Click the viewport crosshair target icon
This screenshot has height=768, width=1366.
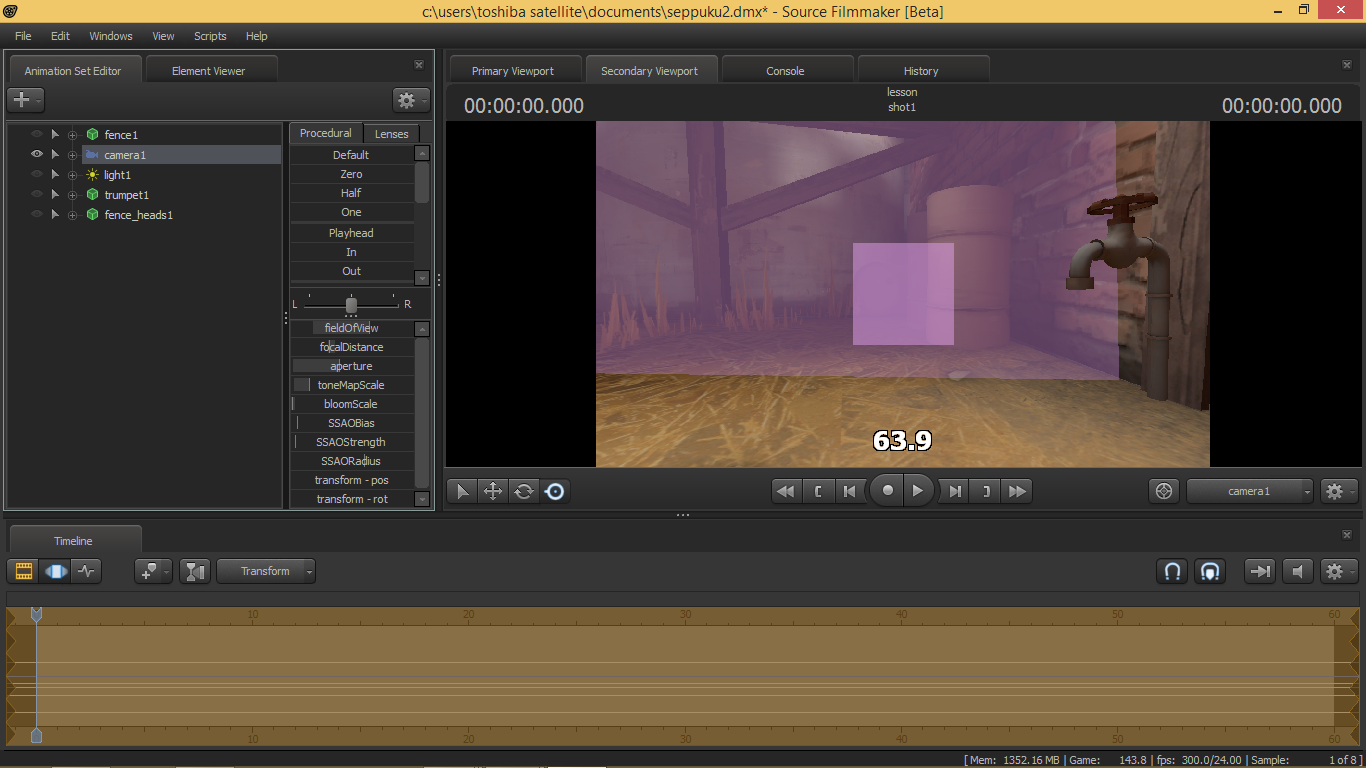tap(1164, 491)
